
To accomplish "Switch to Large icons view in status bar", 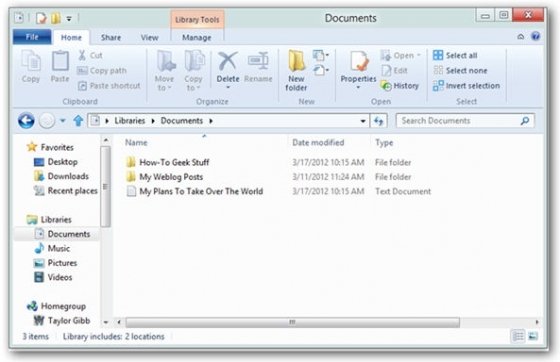I will point(533,336).
